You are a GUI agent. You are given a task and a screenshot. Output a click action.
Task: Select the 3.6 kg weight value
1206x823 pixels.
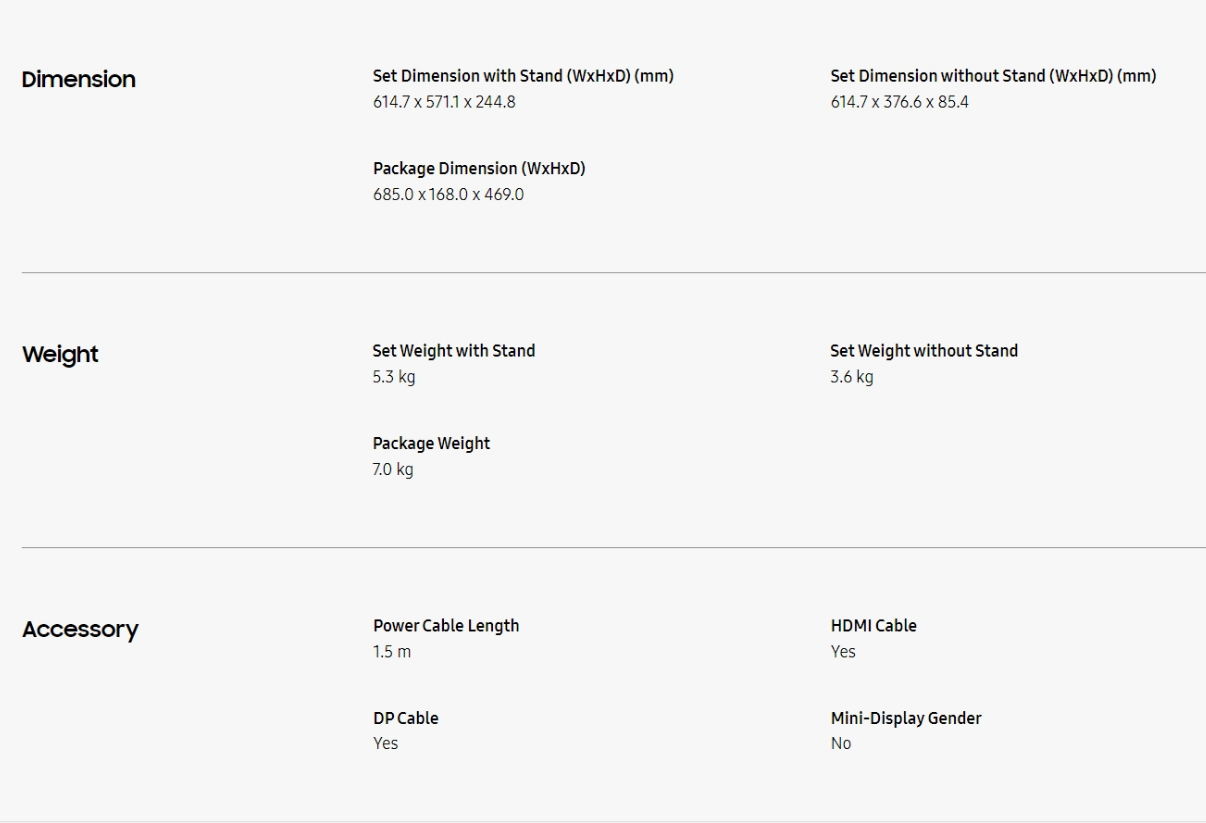(851, 377)
